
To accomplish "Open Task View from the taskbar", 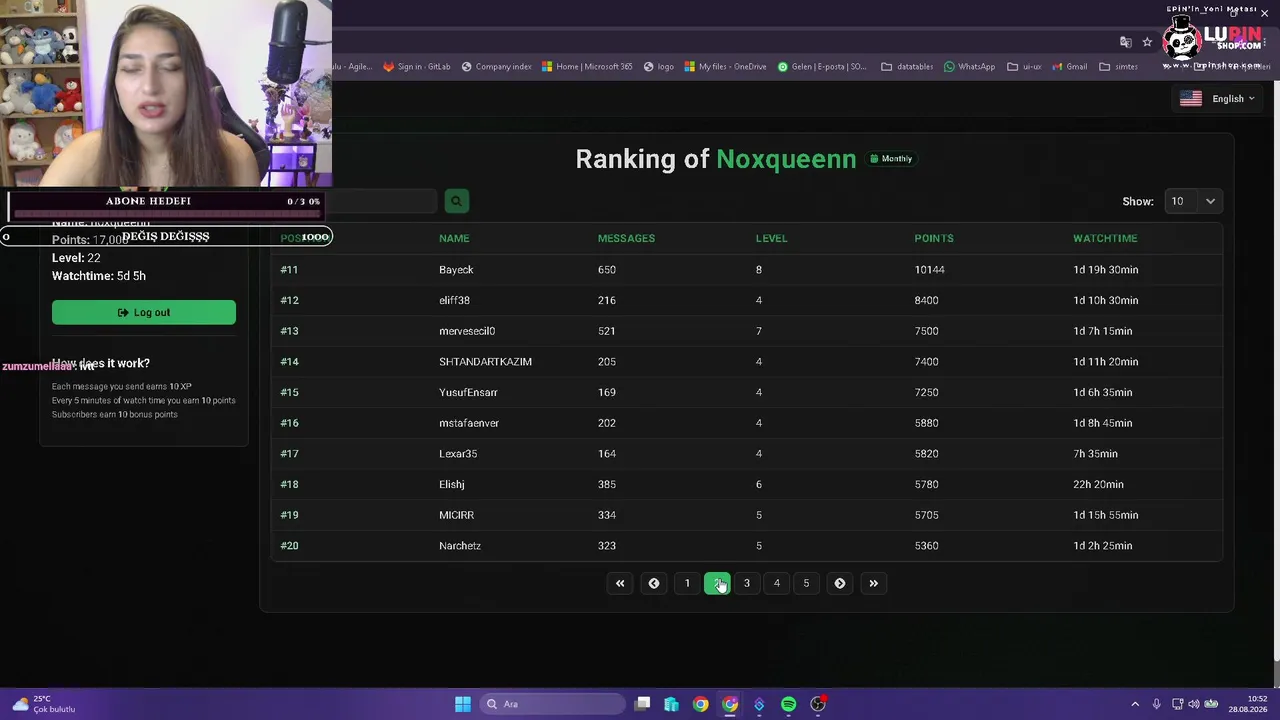I will click(x=643, y=704).
